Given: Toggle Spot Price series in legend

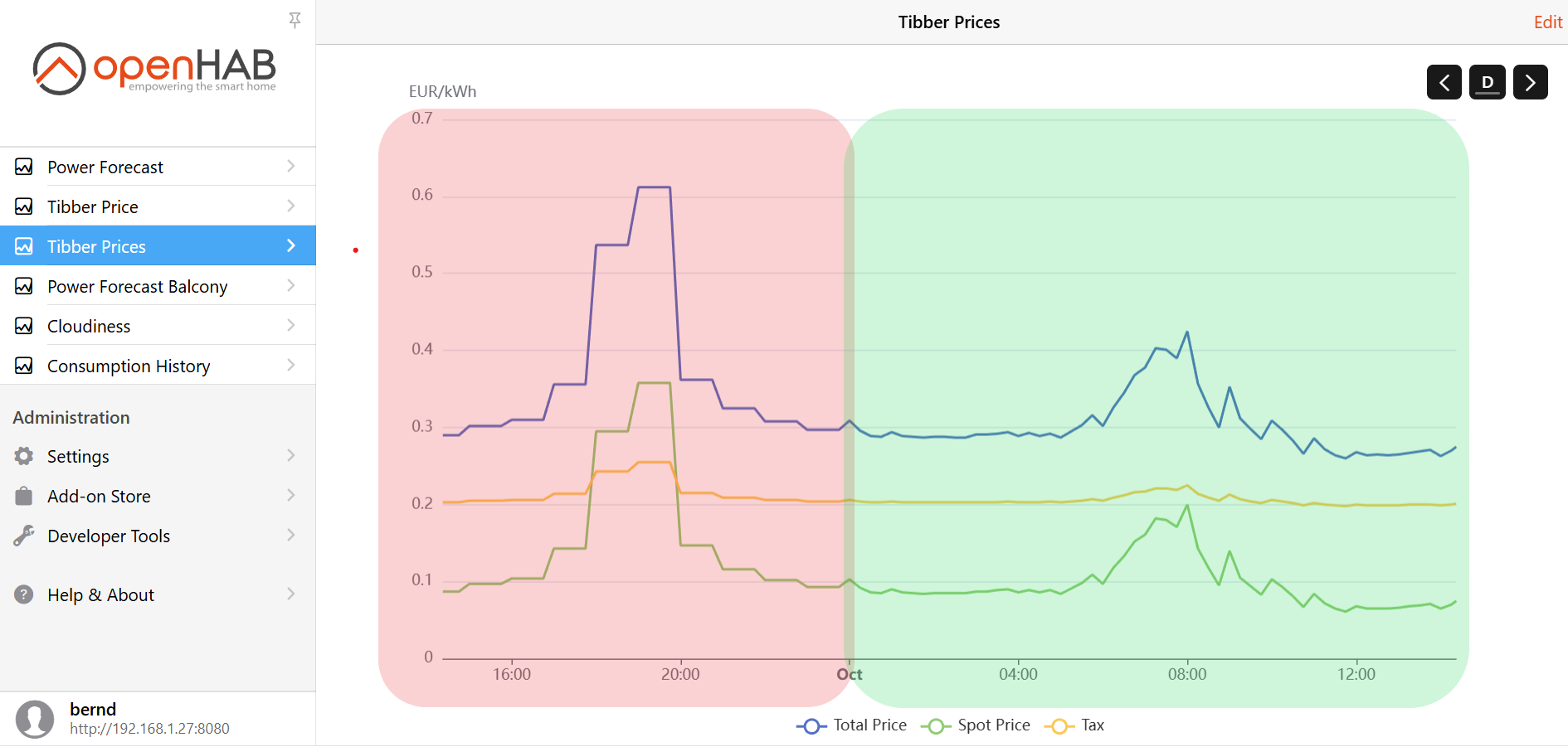Looking at the screenshot, I should coord(976,725).
